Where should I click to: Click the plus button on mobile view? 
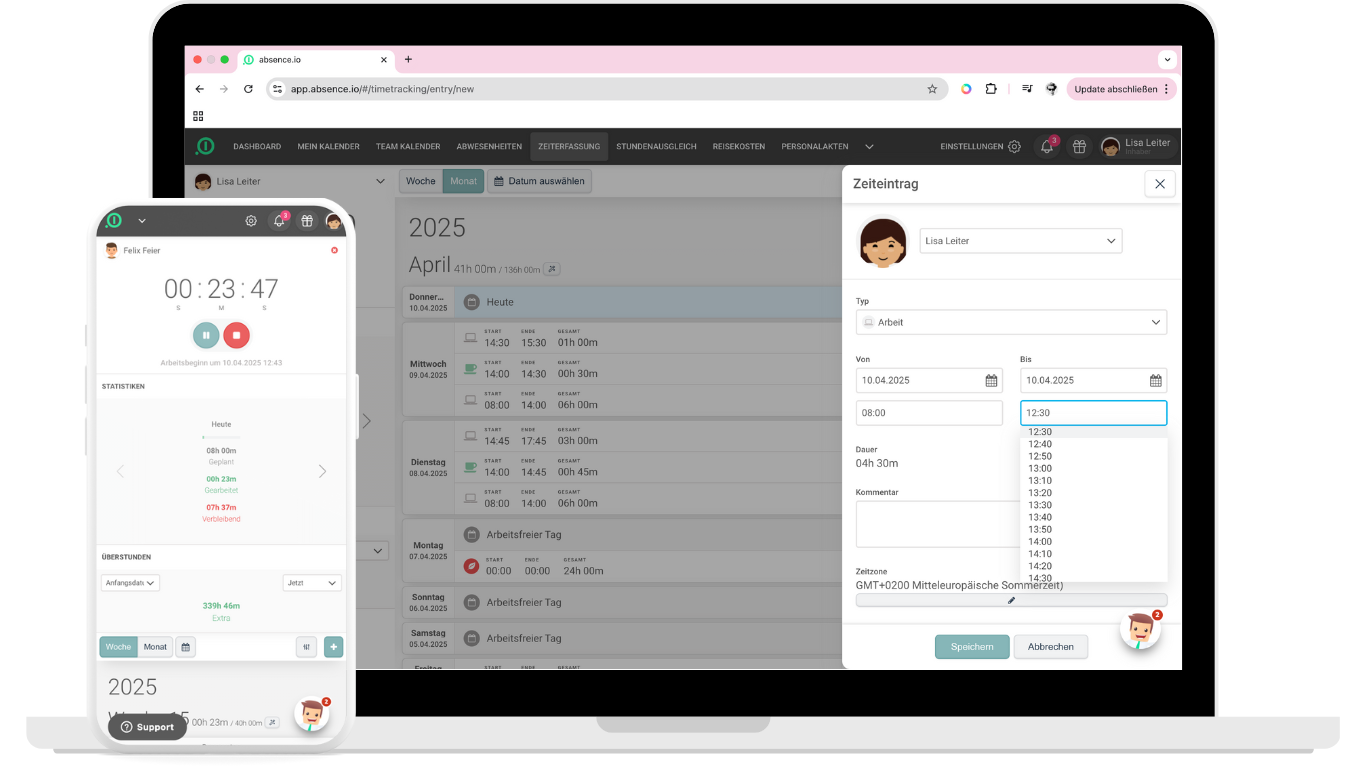(333, 647)
